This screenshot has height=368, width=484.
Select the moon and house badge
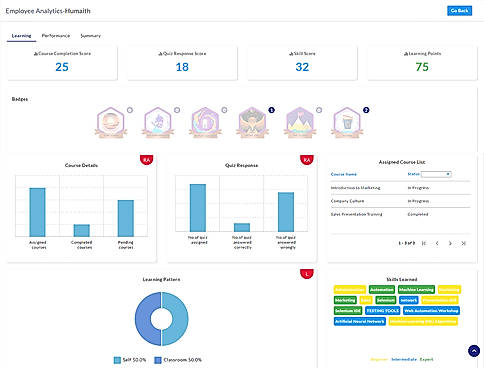click(205, 122)
